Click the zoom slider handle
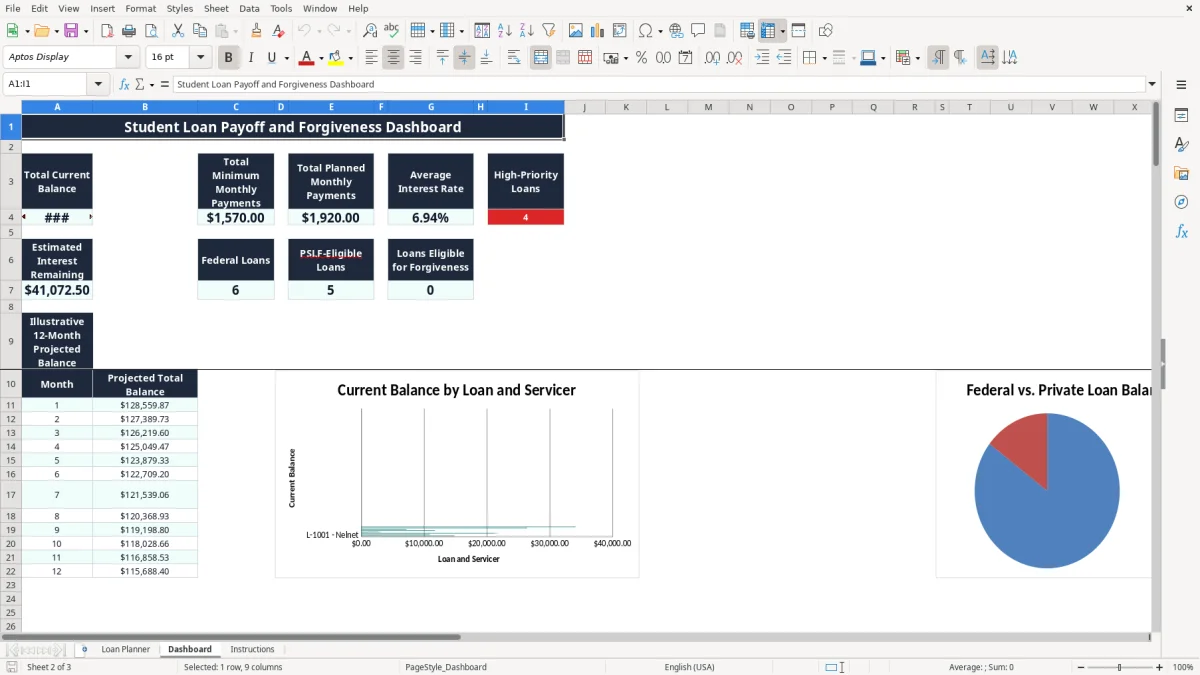1200x675 pixels. [1120, 667]
